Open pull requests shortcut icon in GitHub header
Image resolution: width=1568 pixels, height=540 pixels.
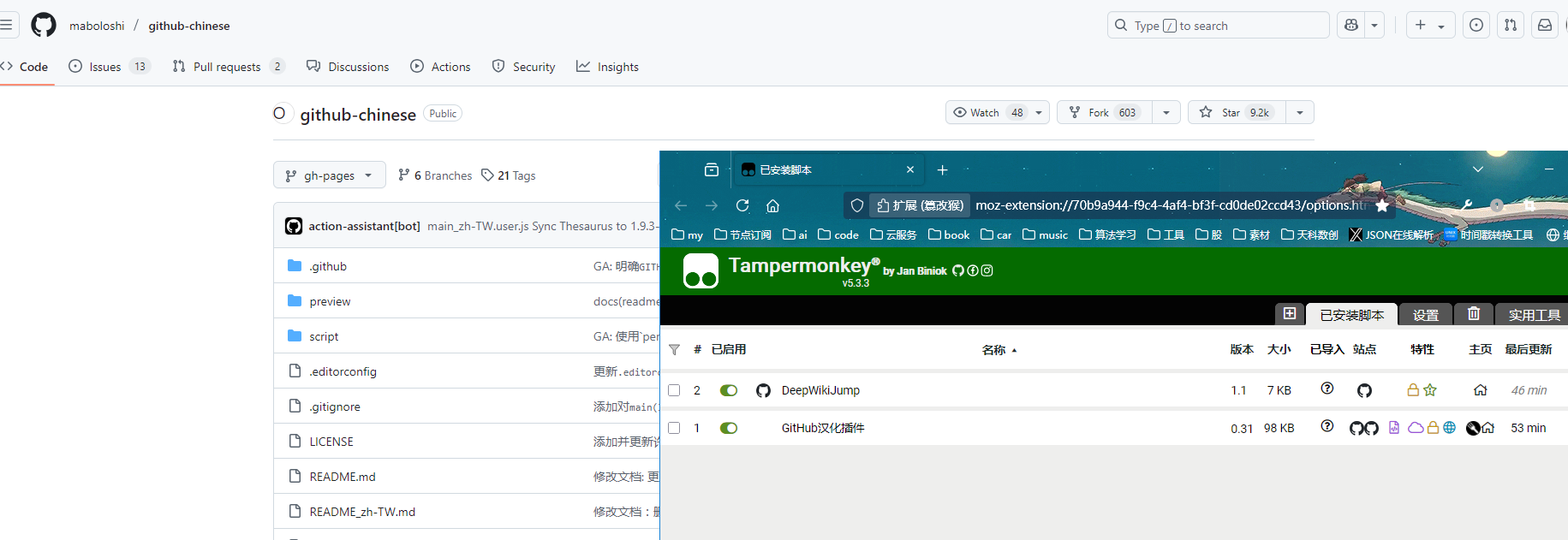pos(1511,25)
